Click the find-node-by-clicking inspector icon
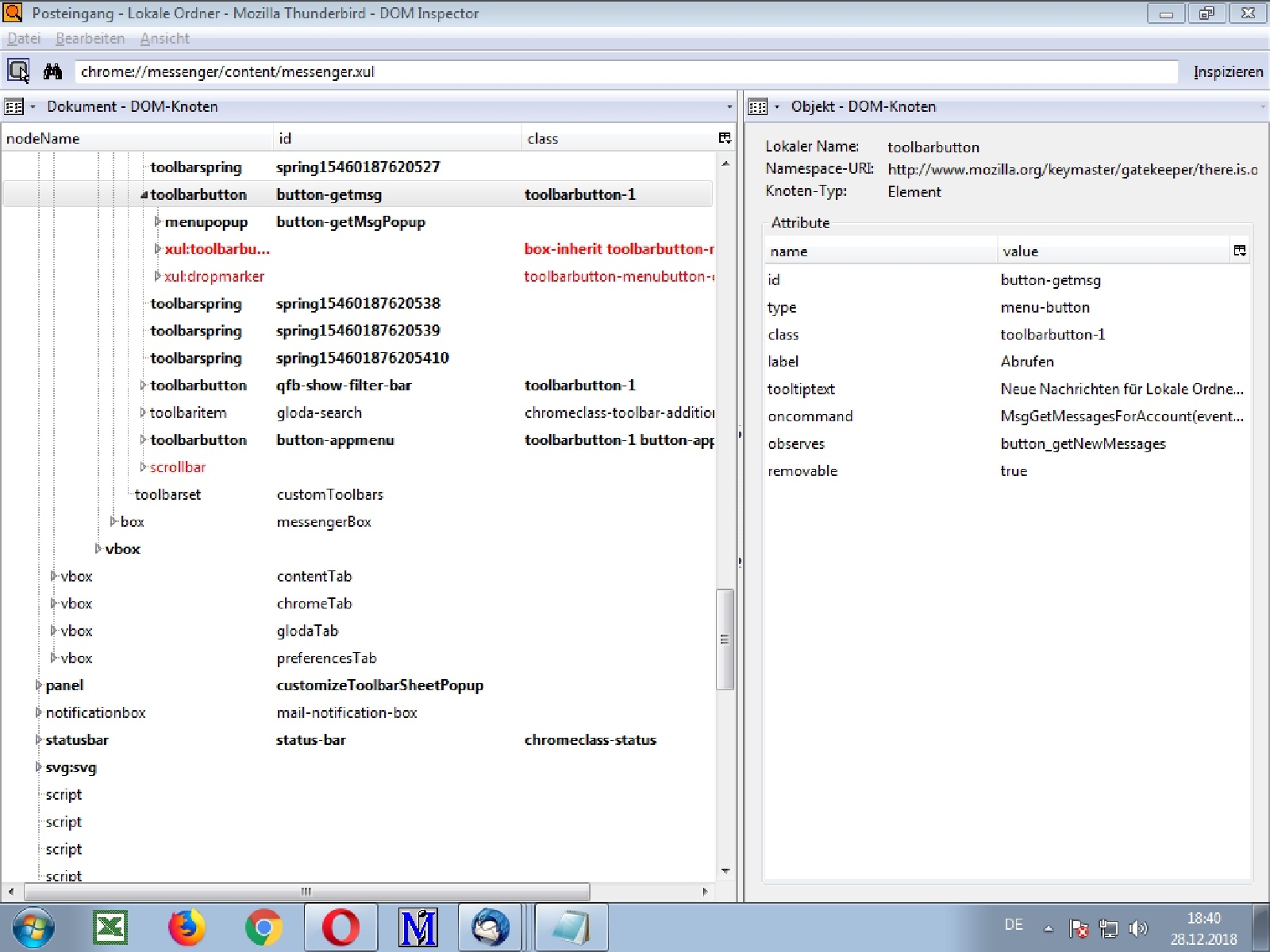This screenshot has height=952, width=1270. point(18,71)
